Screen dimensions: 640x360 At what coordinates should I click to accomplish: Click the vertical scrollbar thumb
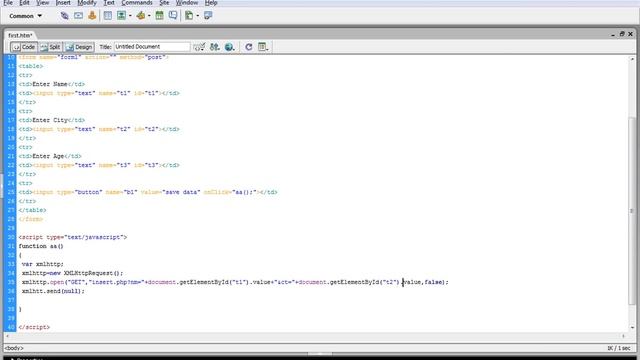[632, 211]
